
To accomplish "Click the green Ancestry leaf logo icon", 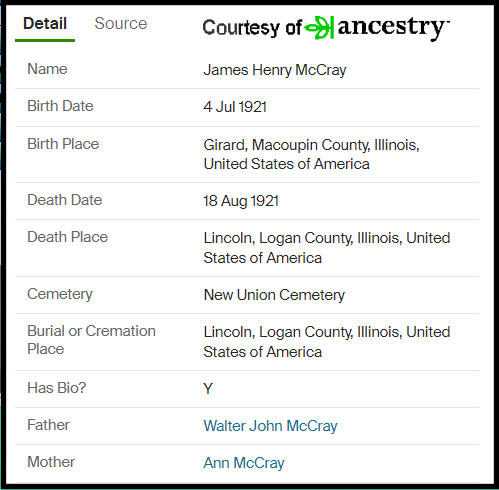I will [x=319, y=28].
